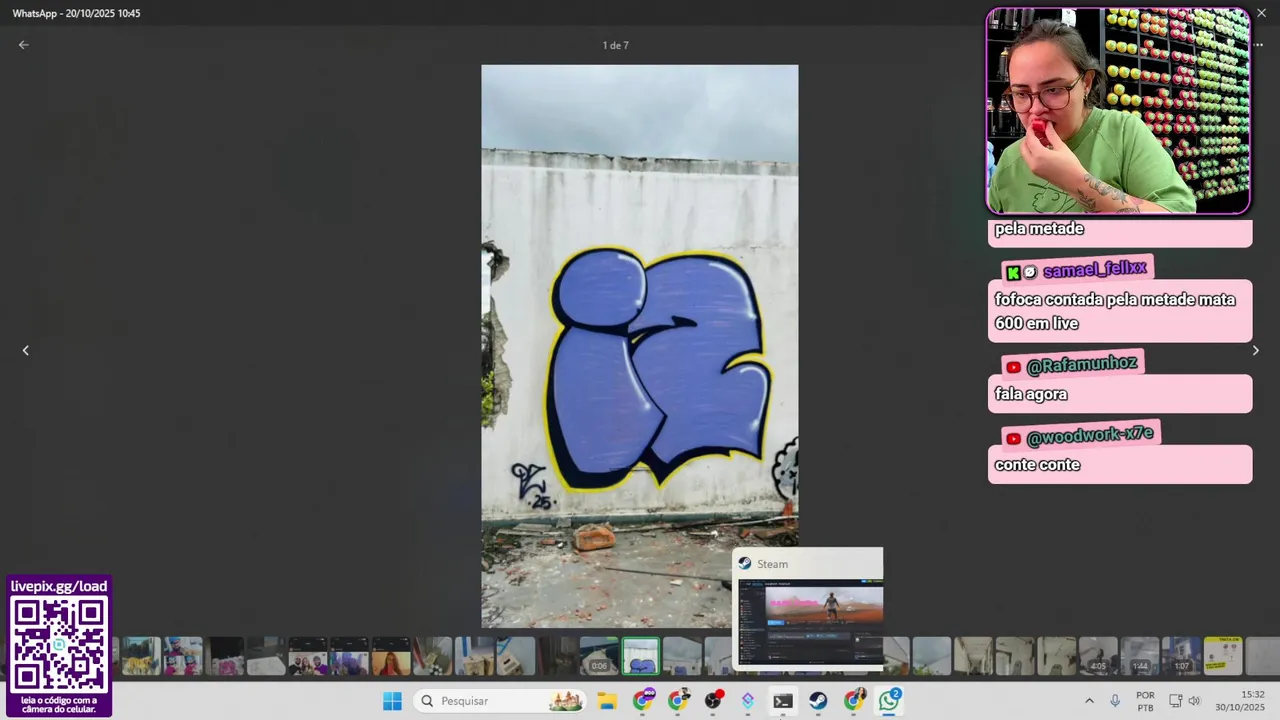Click the livepix.gg/load QR code
1280x720 pixels.
pyautogui.click(x=59, y=646)
